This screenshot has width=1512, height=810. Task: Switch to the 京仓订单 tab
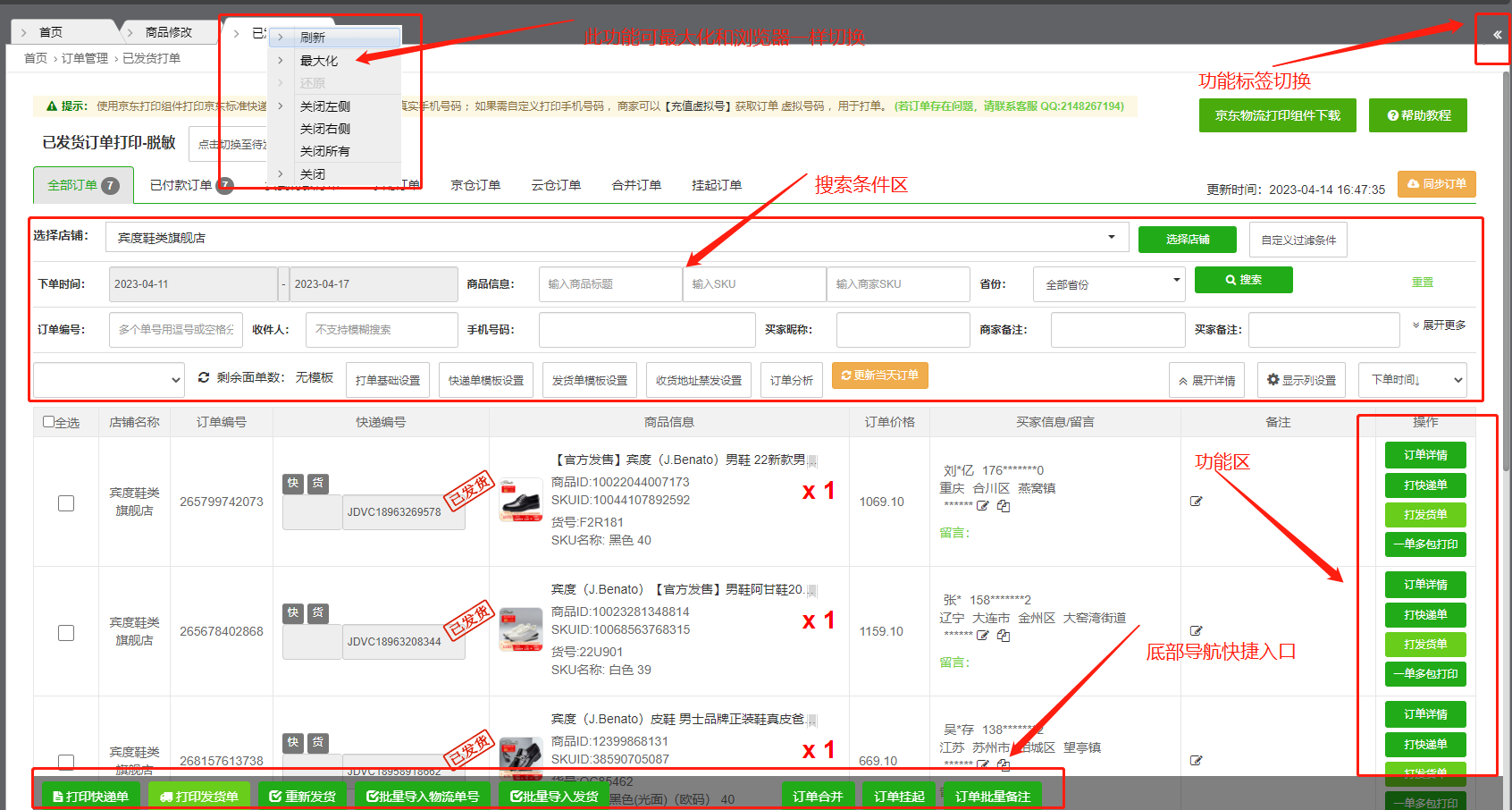tap(475, 185)
